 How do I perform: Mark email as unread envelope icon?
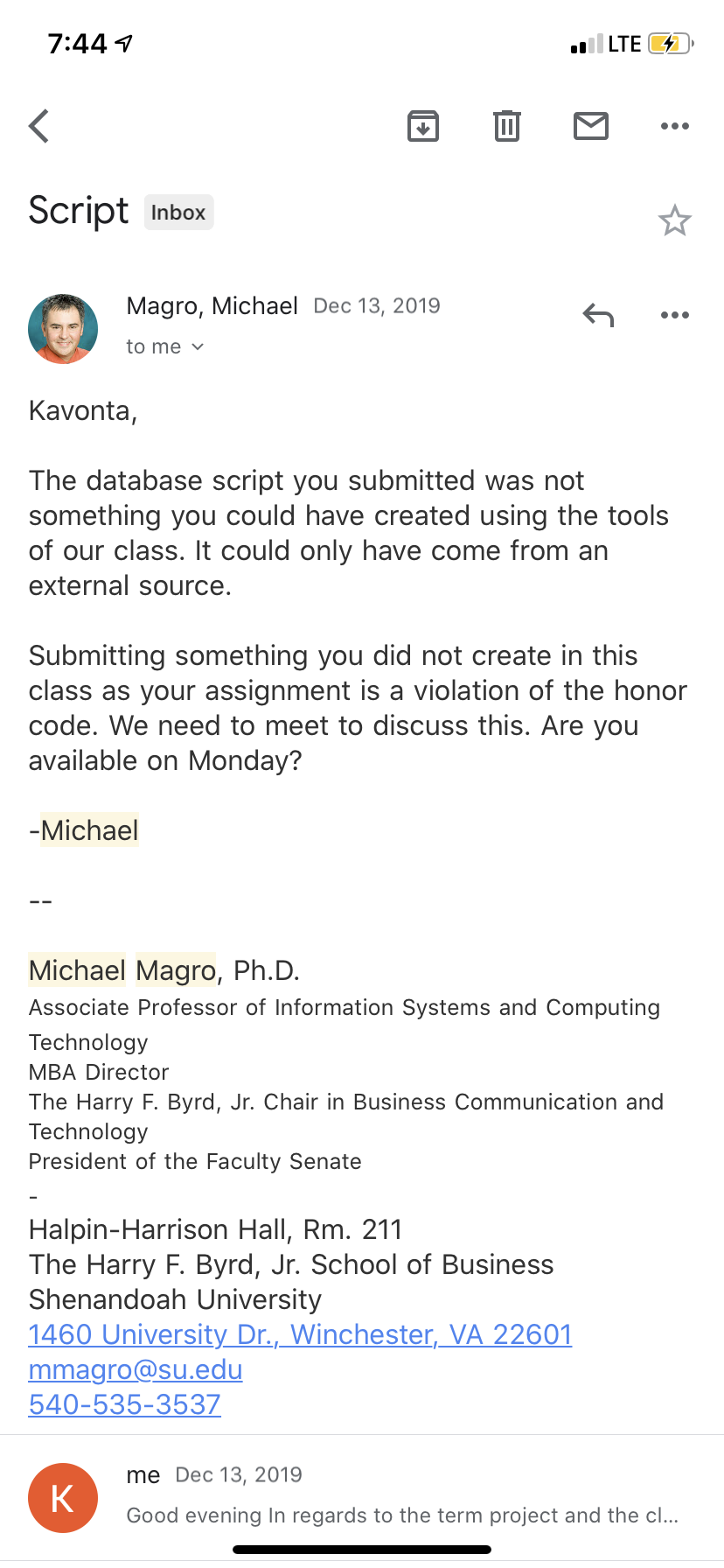click(591, 126)
